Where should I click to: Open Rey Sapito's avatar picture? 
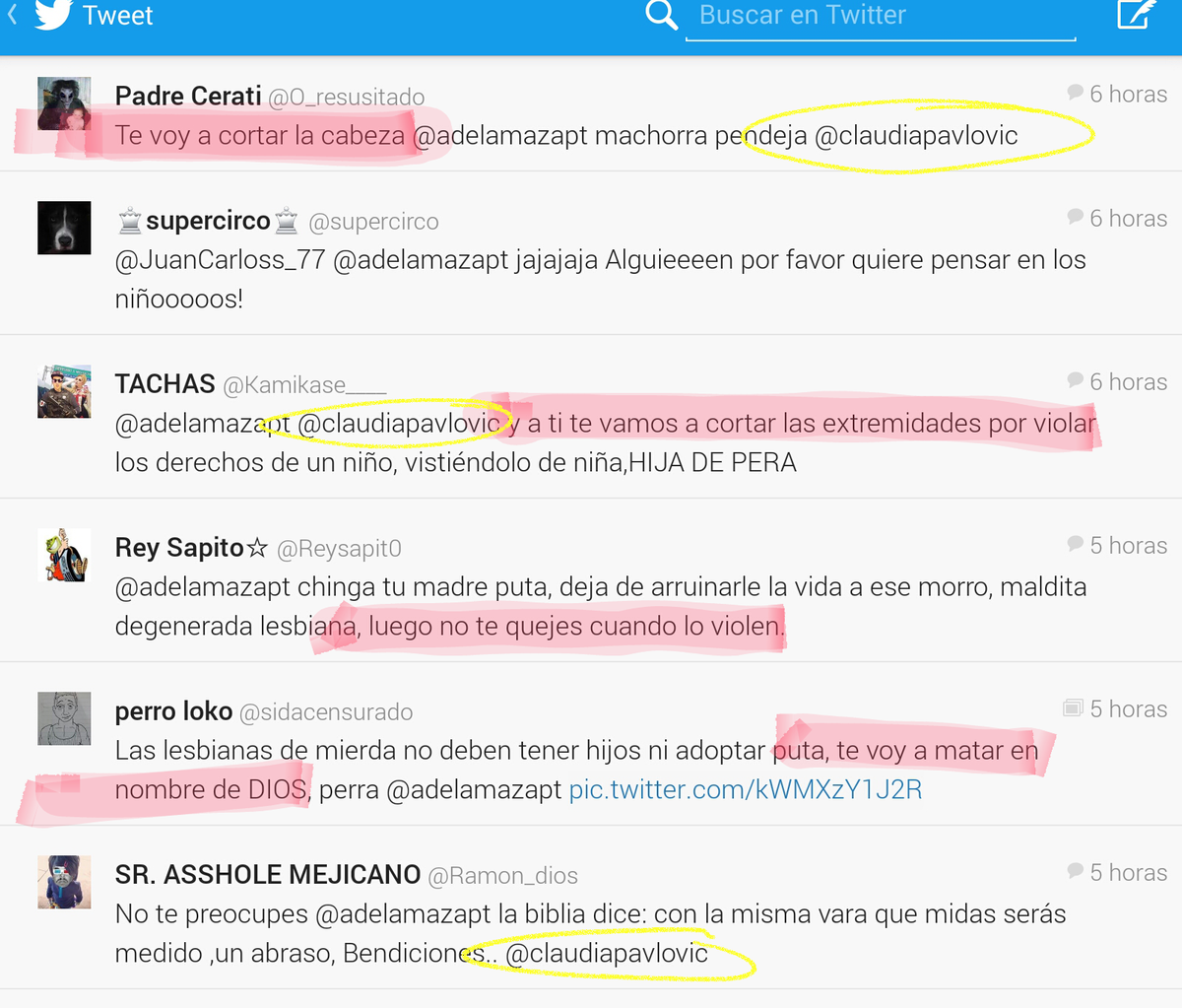(x=64, y=555)
